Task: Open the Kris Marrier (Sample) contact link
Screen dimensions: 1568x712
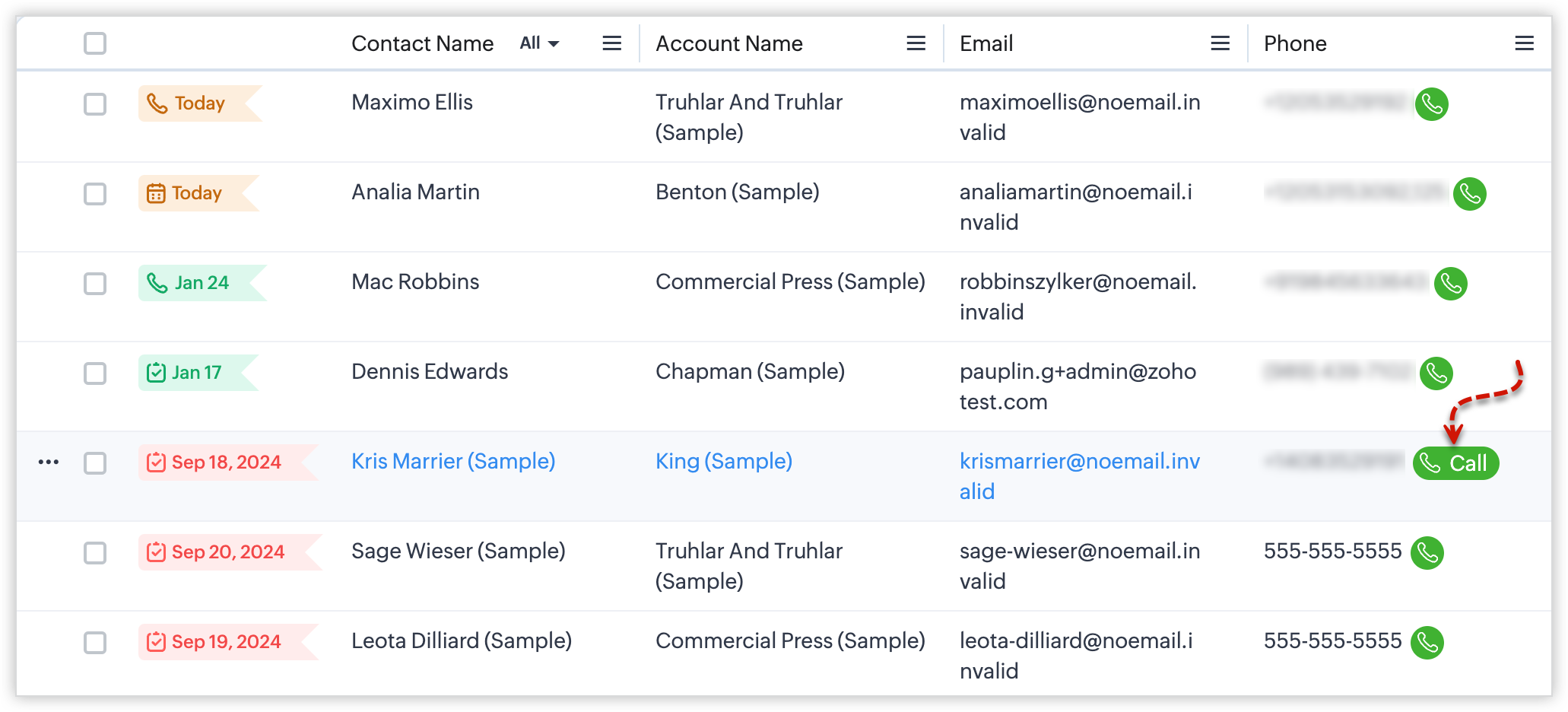Action: coord(453,461)
